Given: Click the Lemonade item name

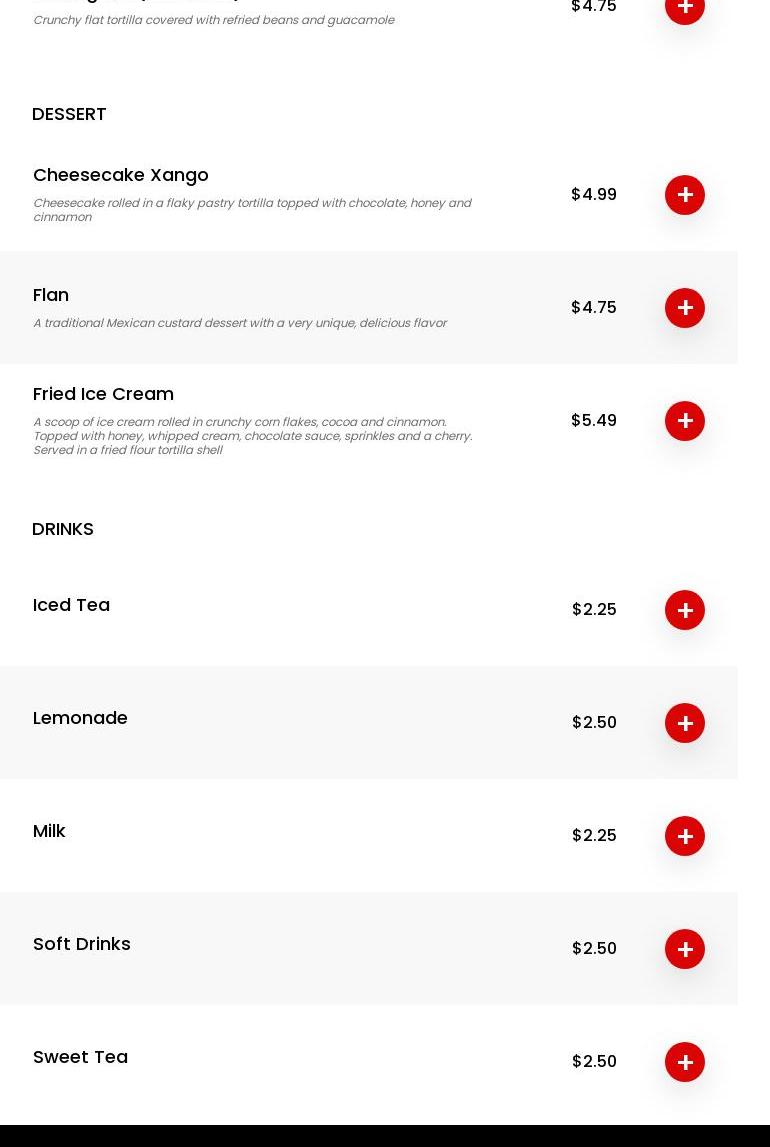Looking at the screenshot, I should coord(80,718).
